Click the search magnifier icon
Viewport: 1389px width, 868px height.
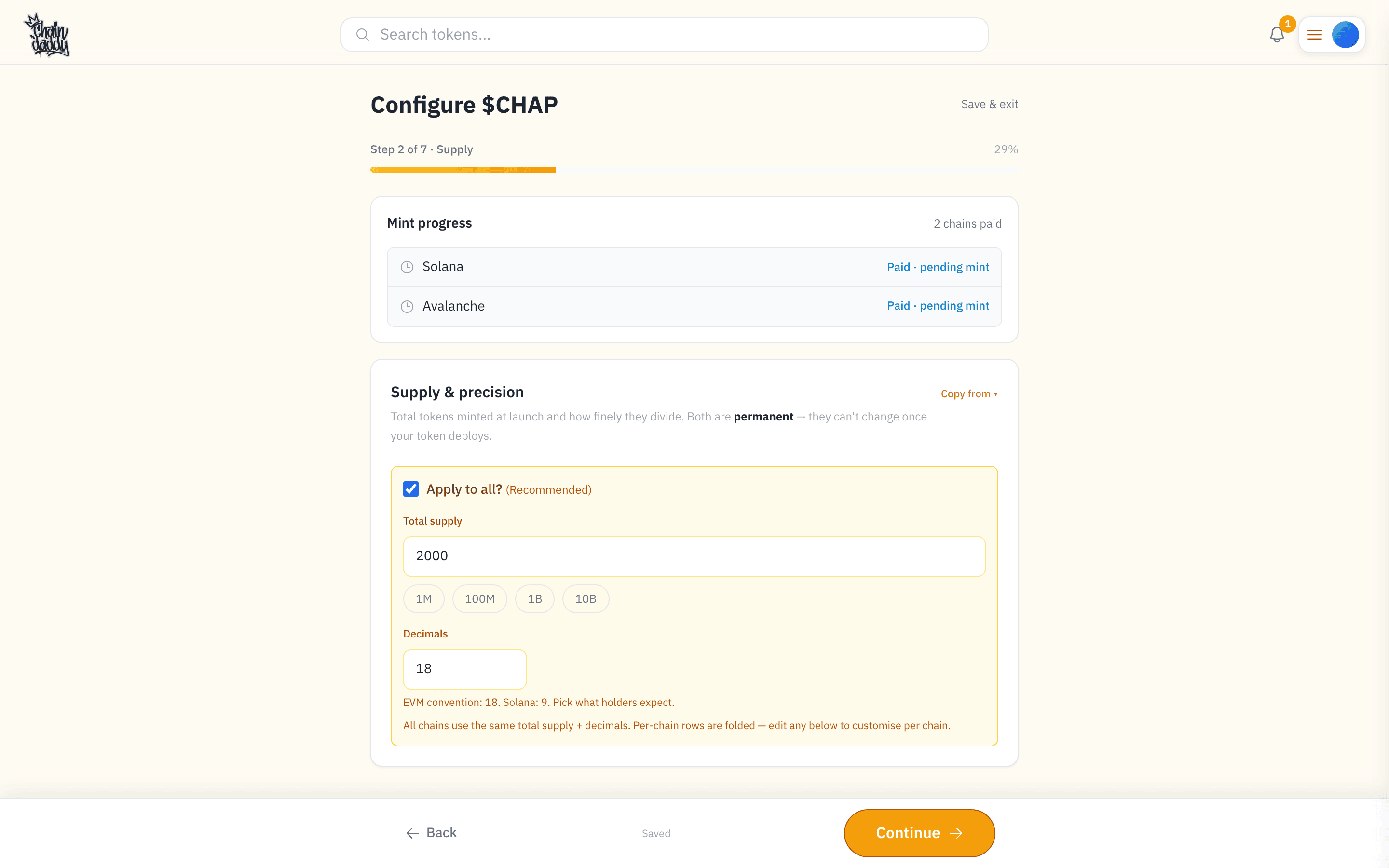[362, 35]
